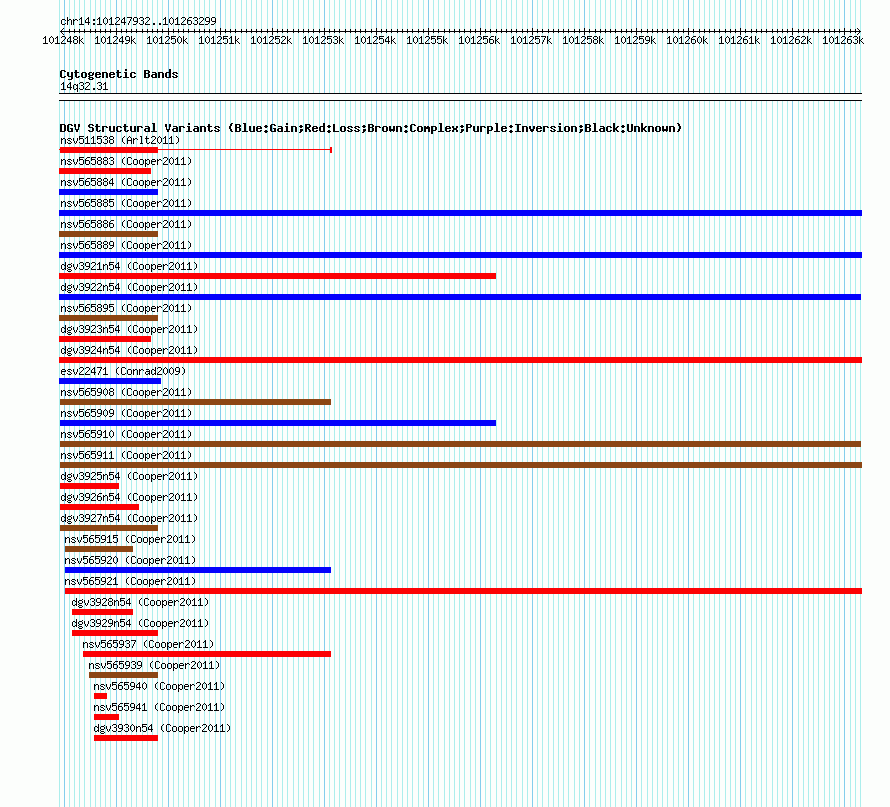Select red bar for dgv3929n54
The height and width of the screenshot is (807, 890).
point(115,633)
